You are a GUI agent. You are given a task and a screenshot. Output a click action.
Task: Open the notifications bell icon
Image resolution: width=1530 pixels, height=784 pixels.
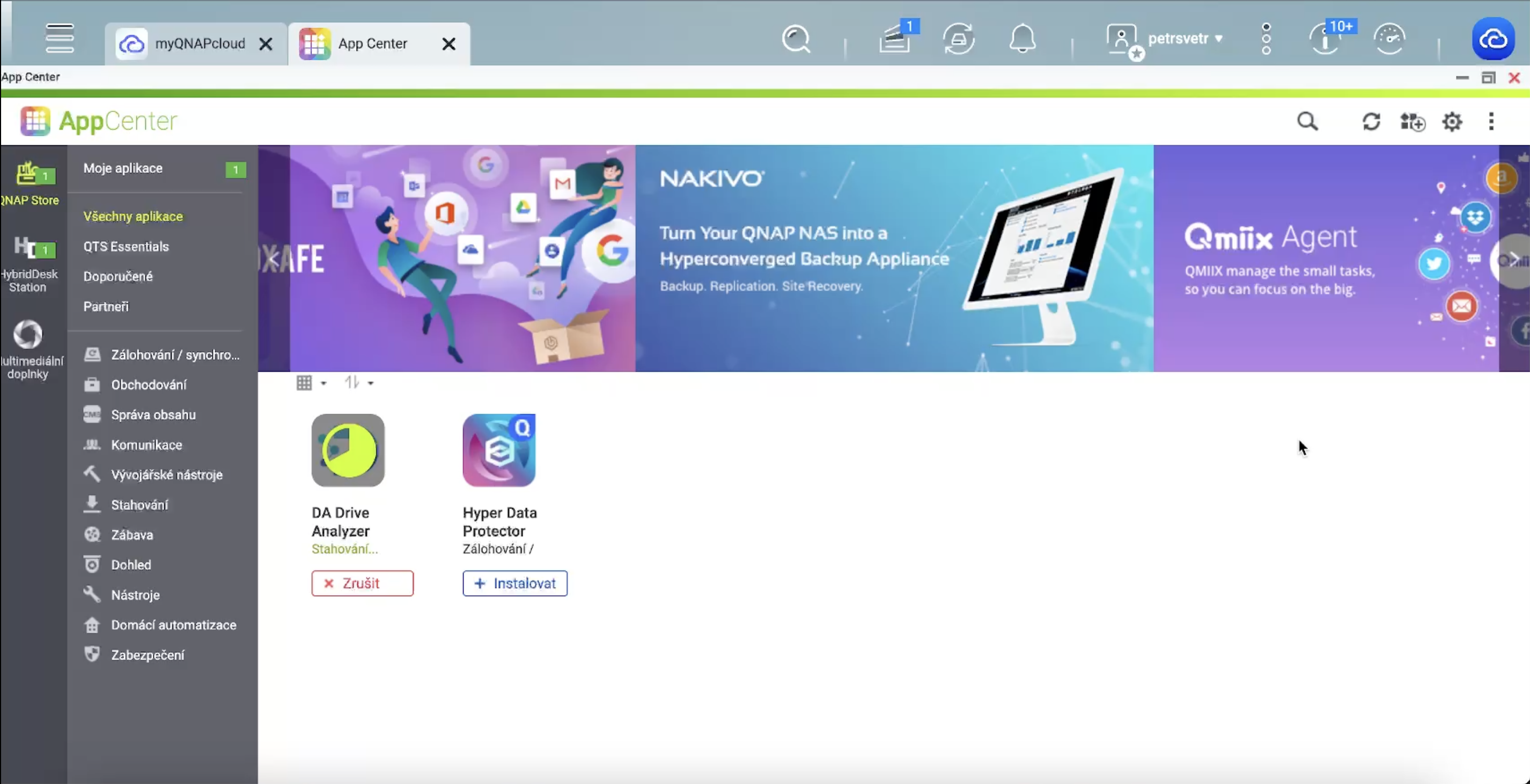[1022, 39]
